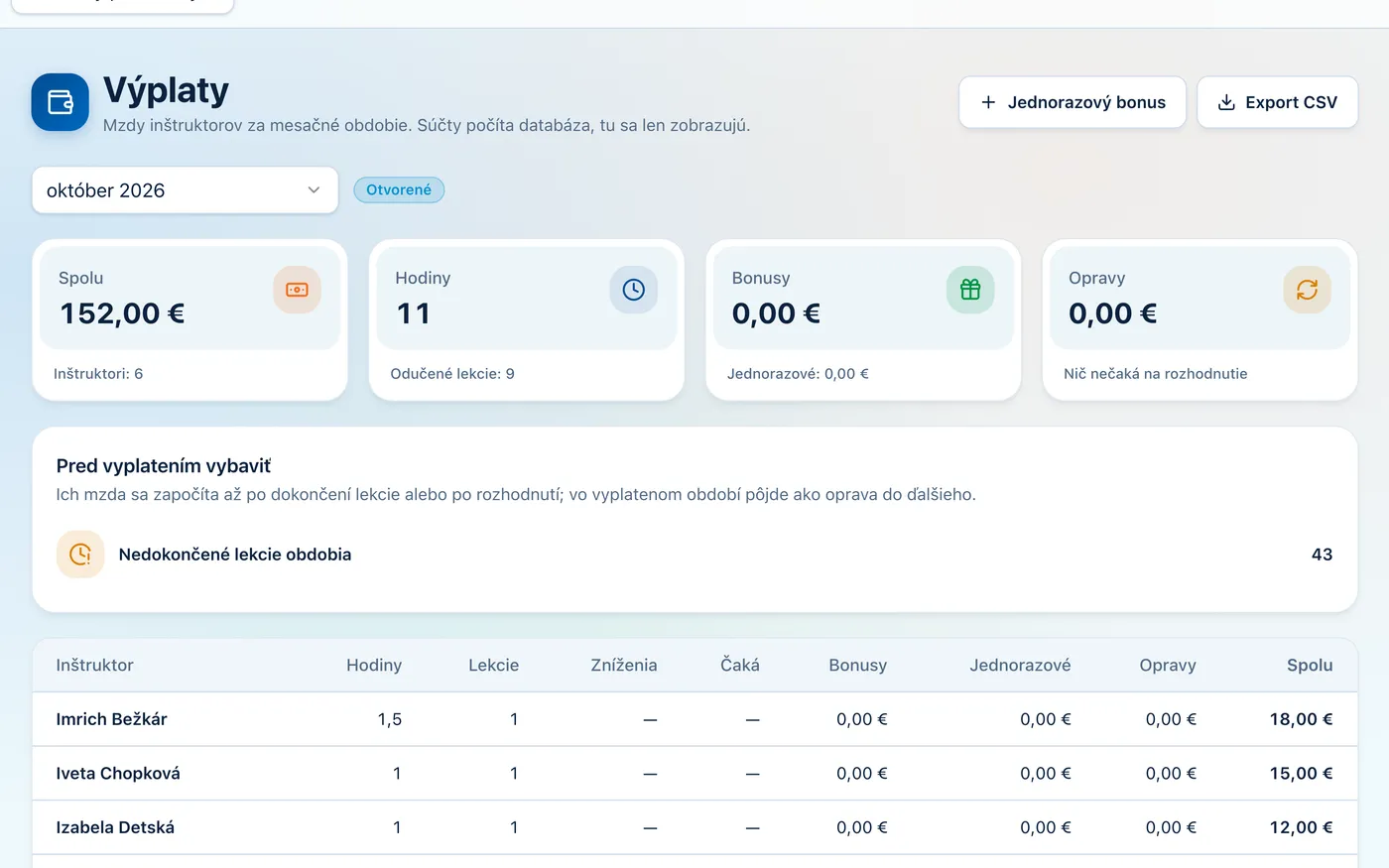
Task: Click Jednorazové: 0,00 € text in Bonusy card
Action: [798, 374]
